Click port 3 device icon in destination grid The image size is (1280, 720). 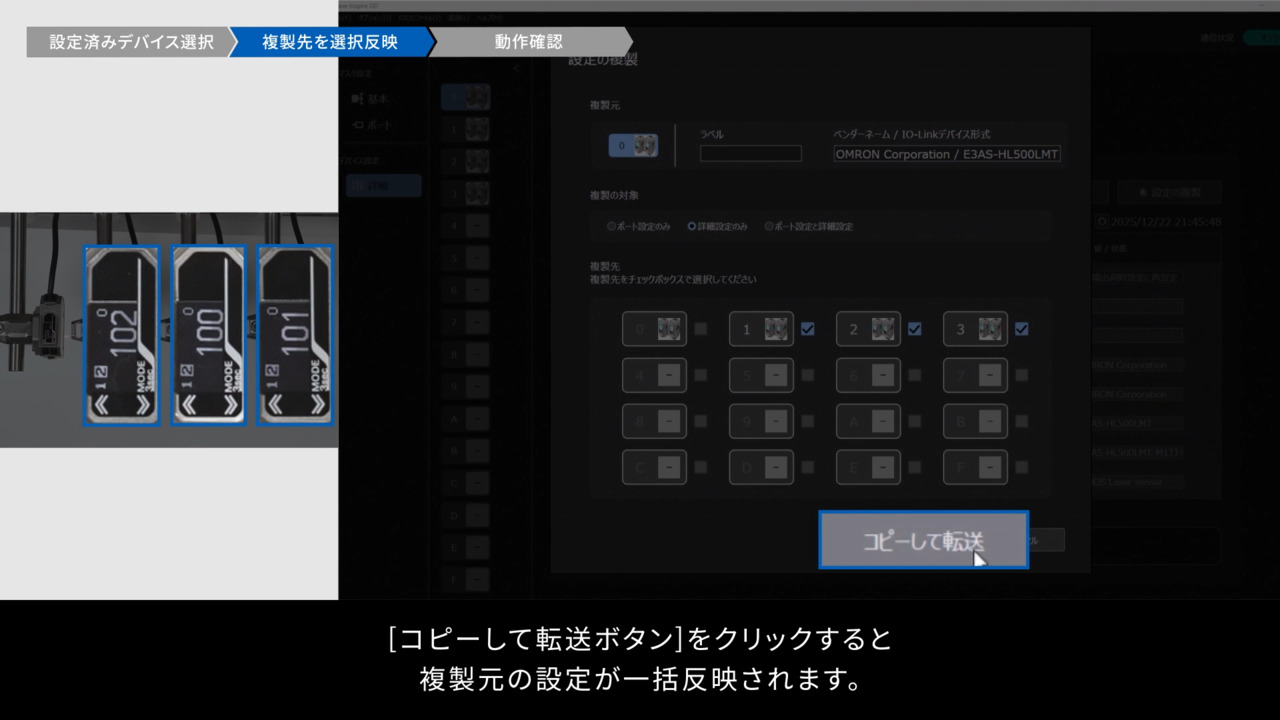pos(989,329)
